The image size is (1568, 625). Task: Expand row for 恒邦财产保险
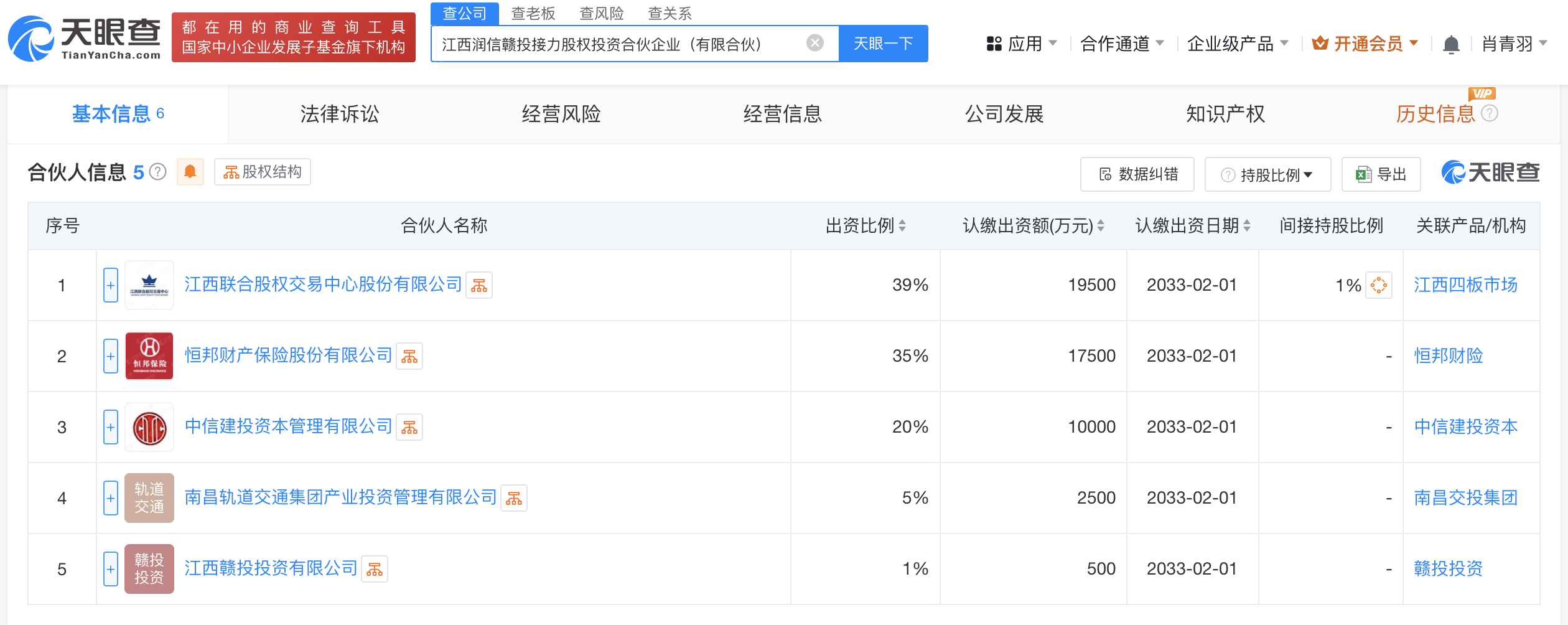tap(111, 356)
